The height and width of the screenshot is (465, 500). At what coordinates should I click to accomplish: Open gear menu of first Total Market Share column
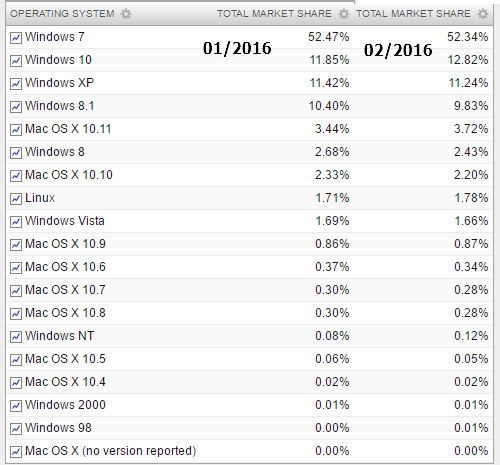pyautogui.click(x=344, y=14)
